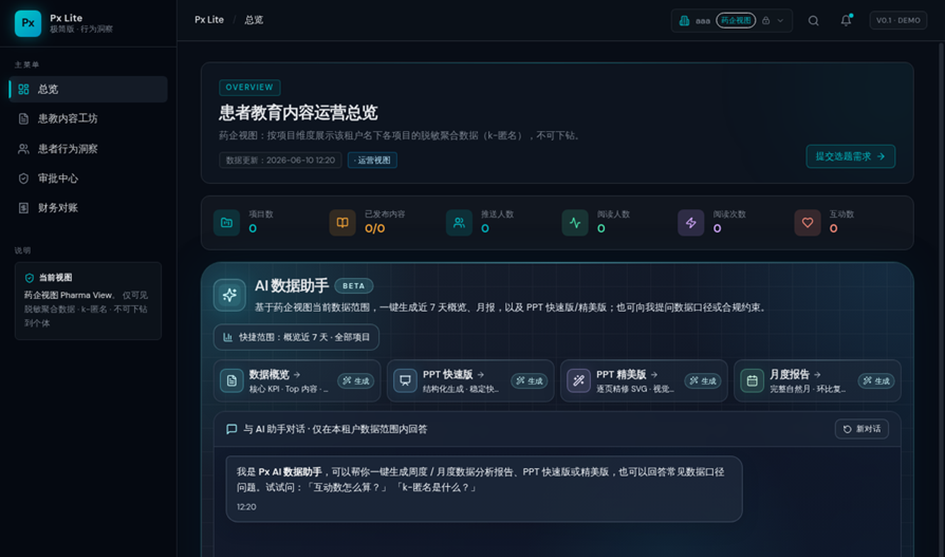Click the 数据概览 document icon

(x=231, y=381)
